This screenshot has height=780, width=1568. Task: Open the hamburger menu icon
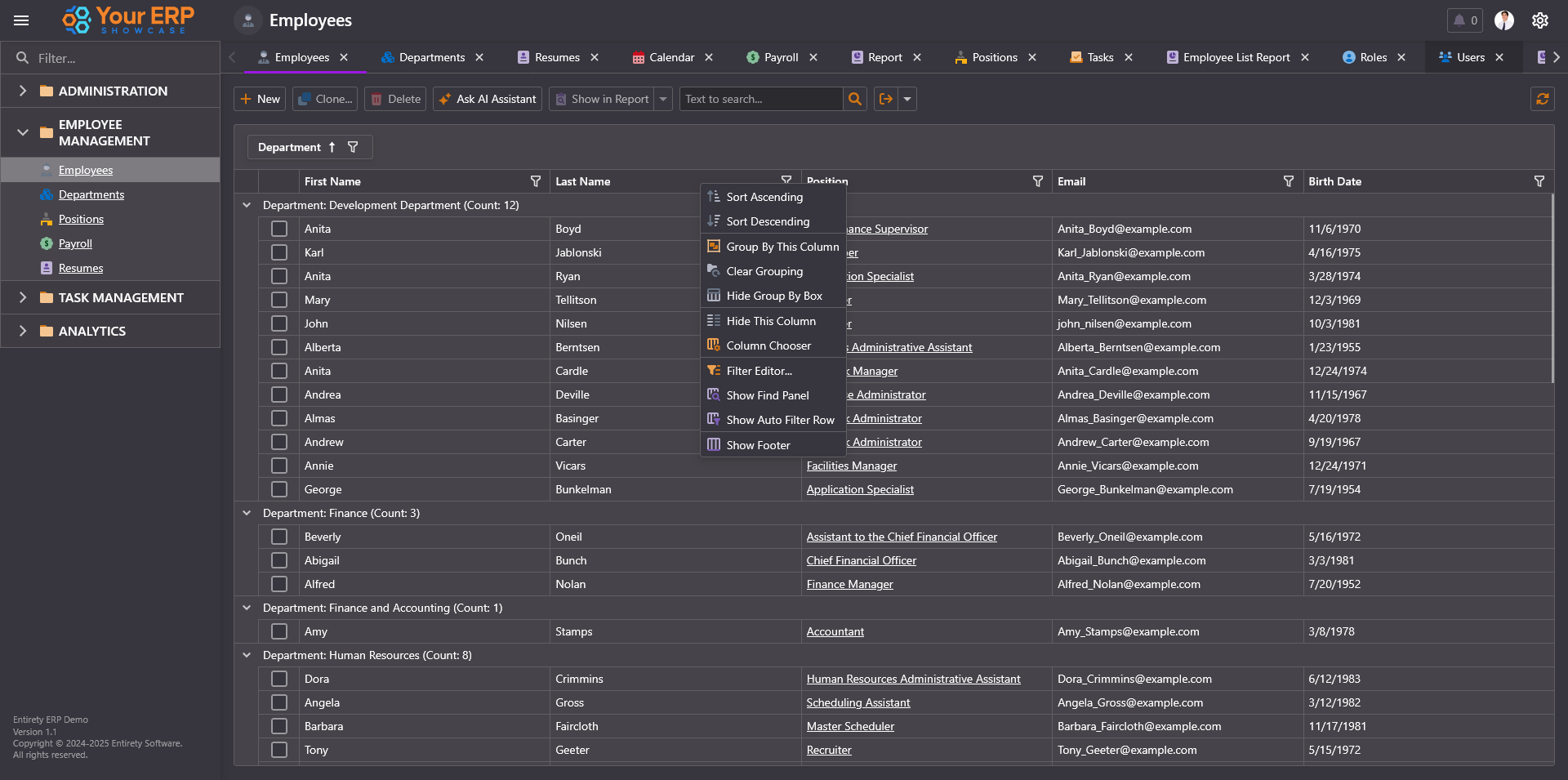[x=21, y=20]
